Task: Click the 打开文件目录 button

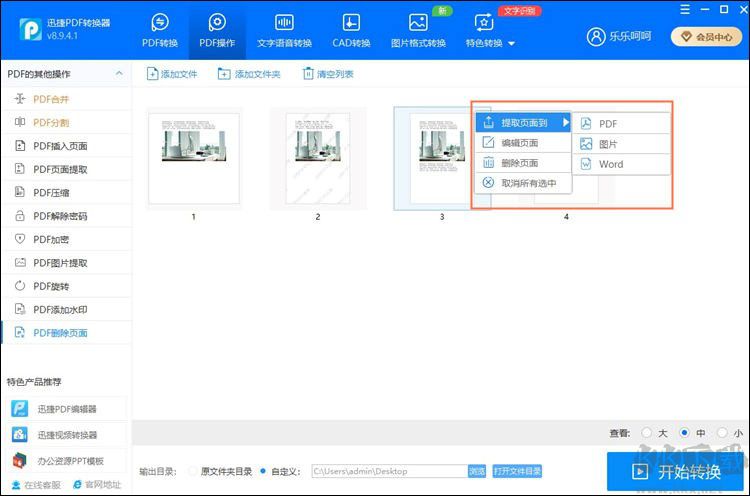Action: (517, 471)
